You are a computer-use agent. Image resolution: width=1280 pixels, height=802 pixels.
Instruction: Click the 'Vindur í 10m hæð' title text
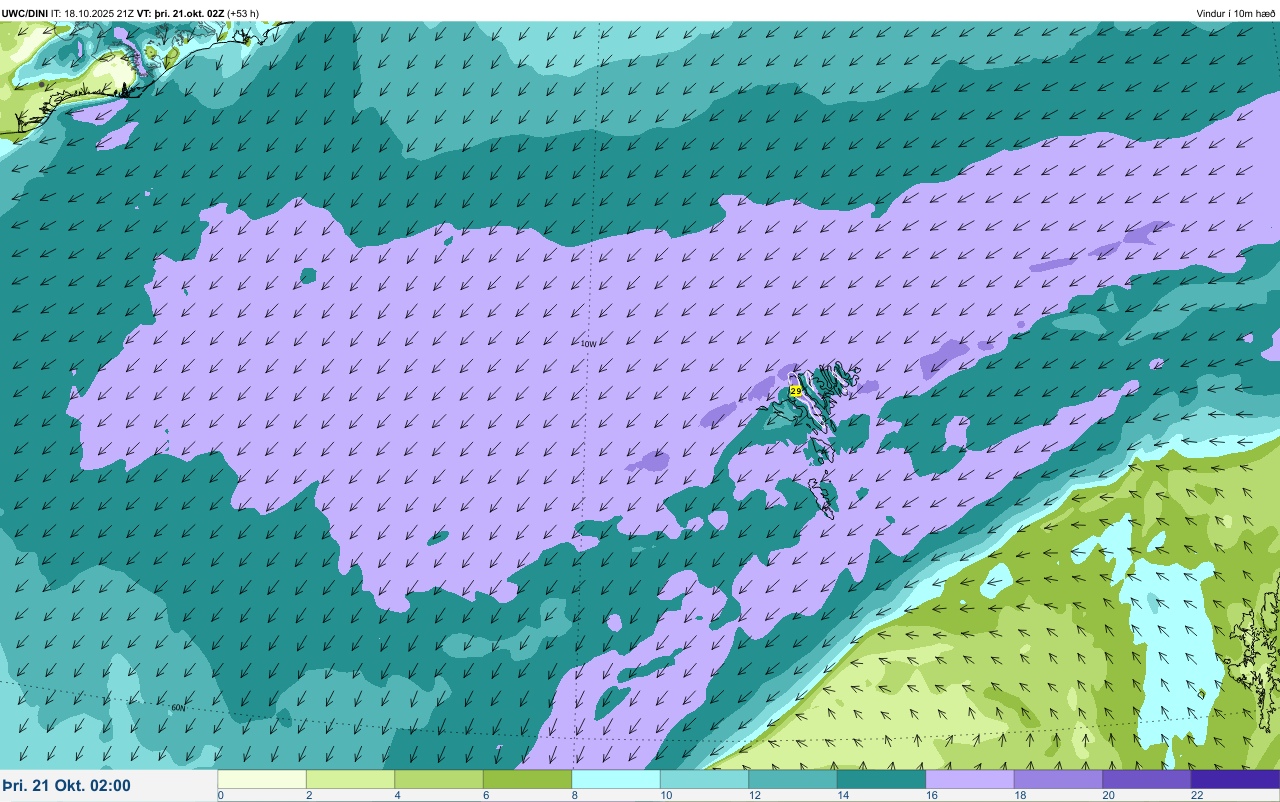tap(1236, 13)
